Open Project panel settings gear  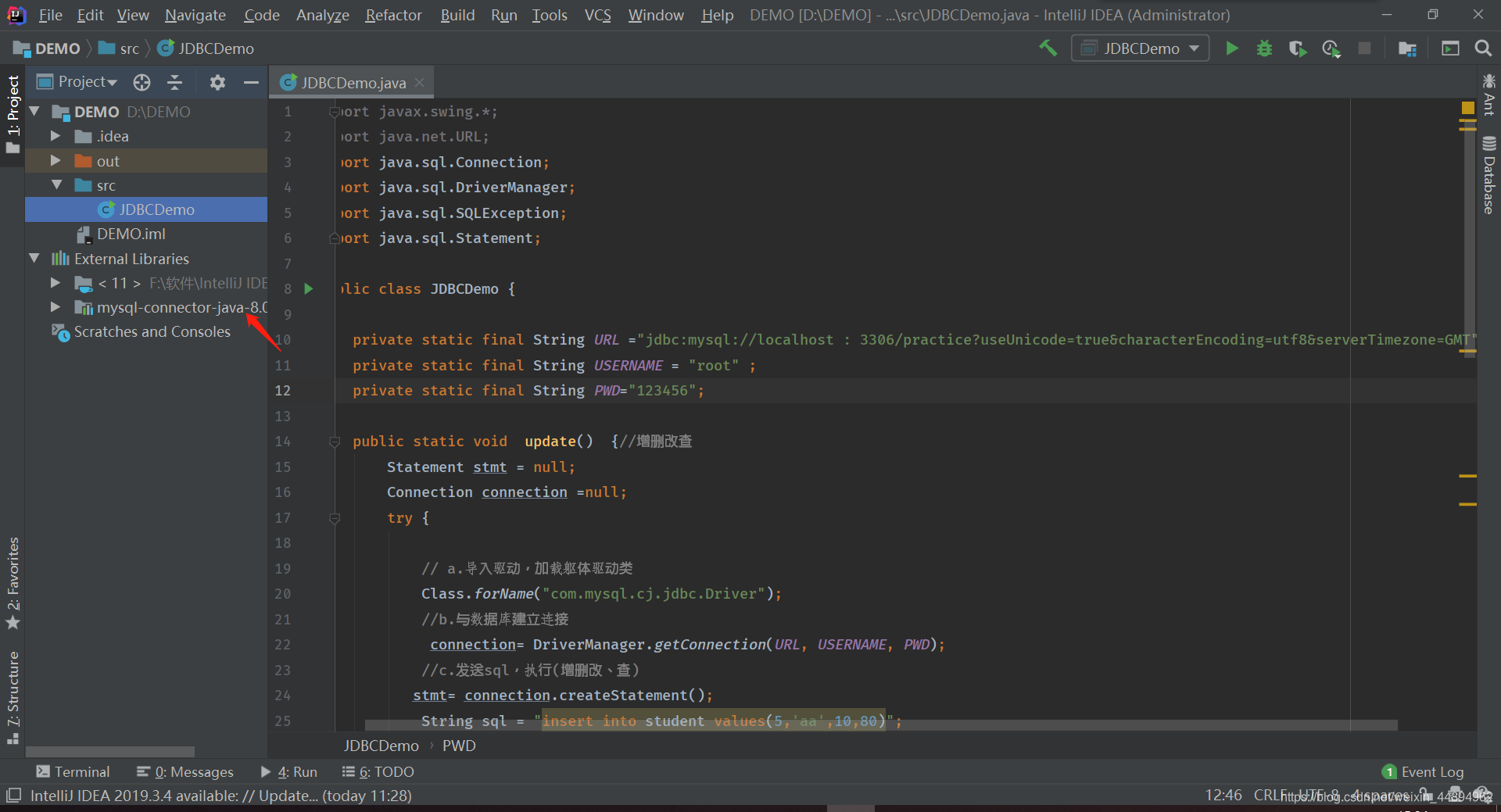(x=217, y=82)
